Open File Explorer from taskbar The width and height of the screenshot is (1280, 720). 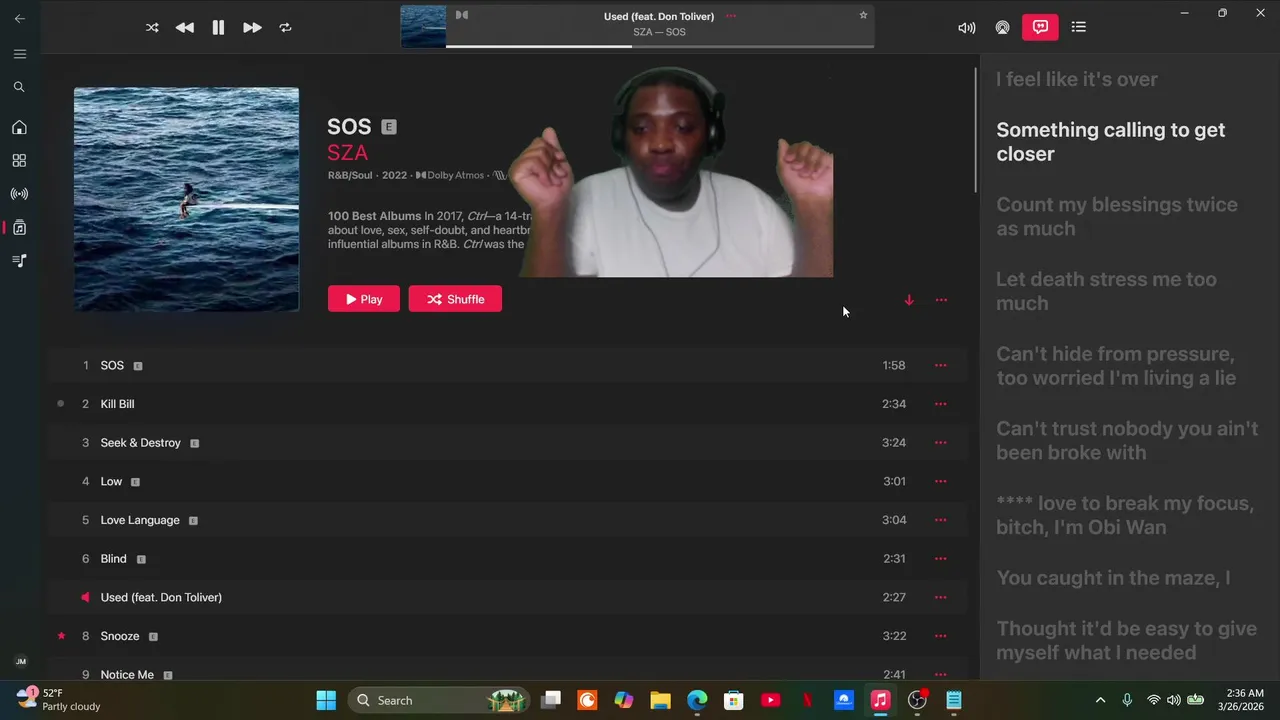[x=660, y=700]
